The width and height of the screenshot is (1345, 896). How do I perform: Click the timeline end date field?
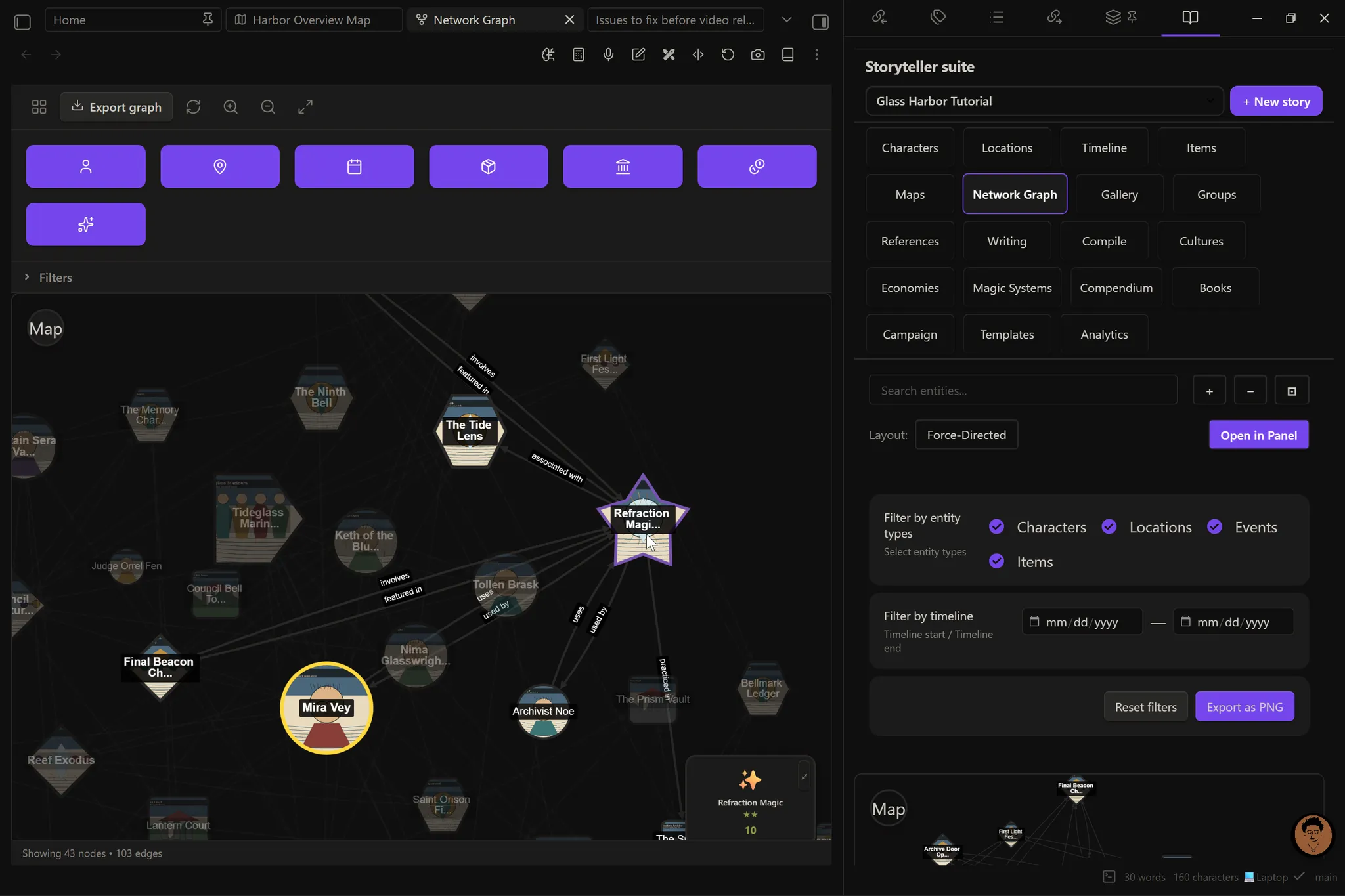point(1233,621)
